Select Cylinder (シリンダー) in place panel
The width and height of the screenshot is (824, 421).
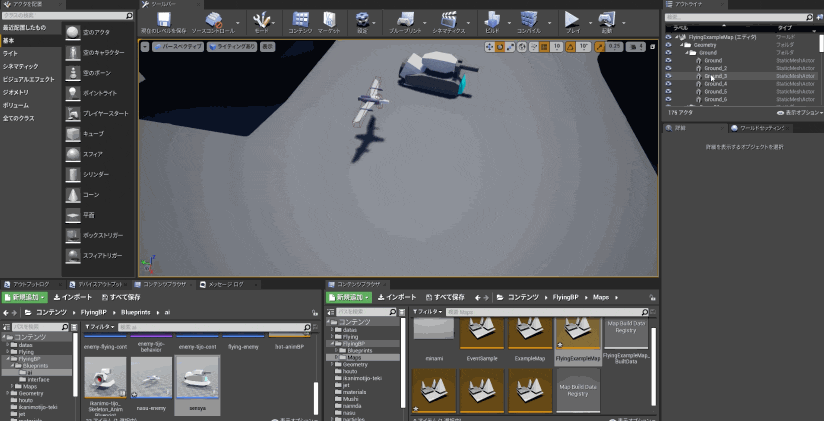point(96,174)
